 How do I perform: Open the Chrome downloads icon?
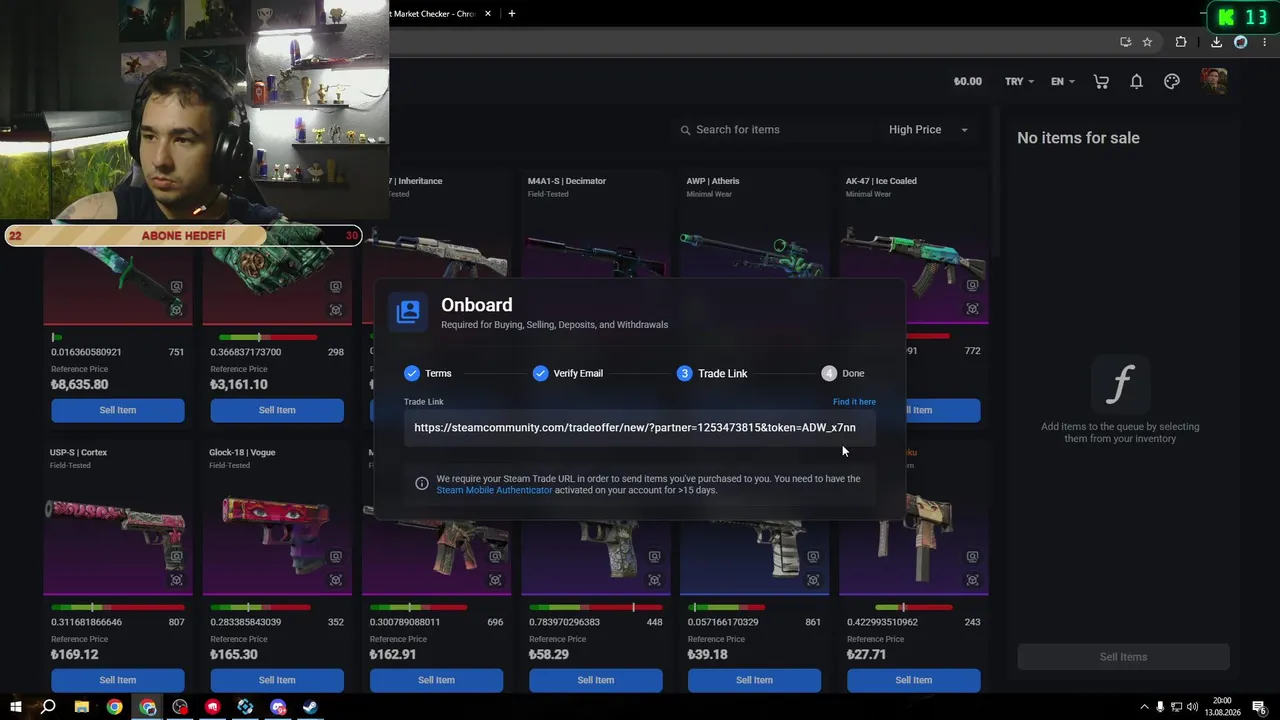[1216, 42]
